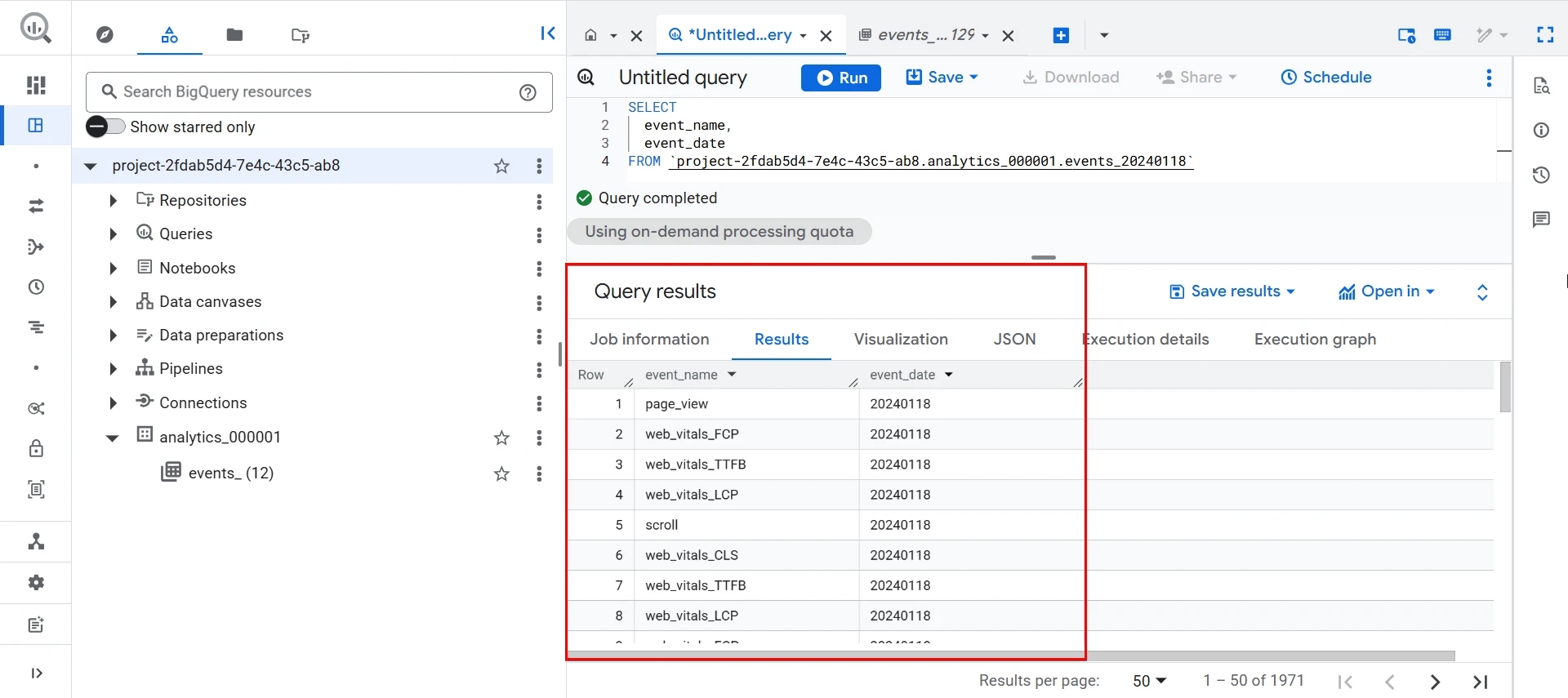Toggle the Show starred only switch

[105, 127]
